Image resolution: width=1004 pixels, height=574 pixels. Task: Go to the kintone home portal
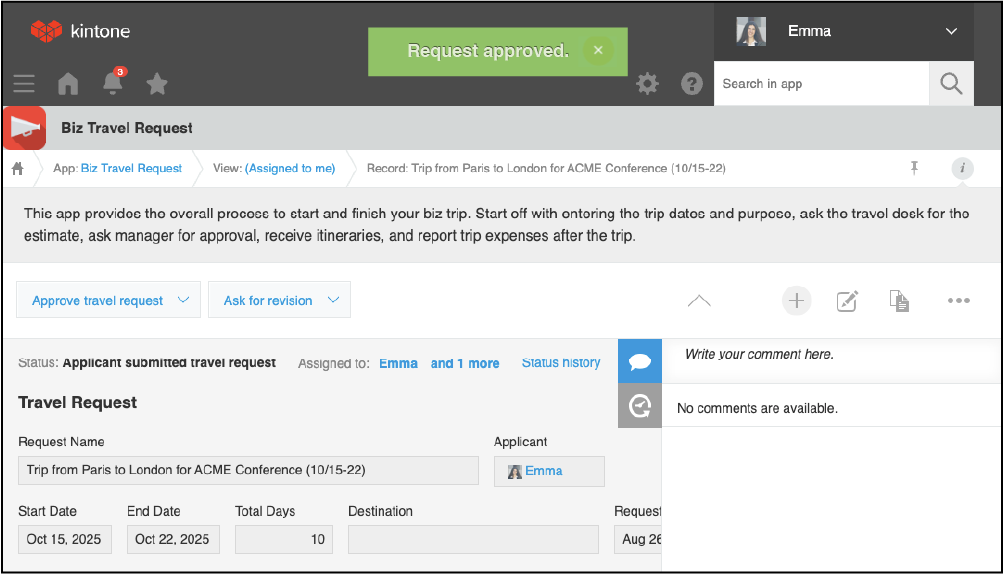(68, 84)
